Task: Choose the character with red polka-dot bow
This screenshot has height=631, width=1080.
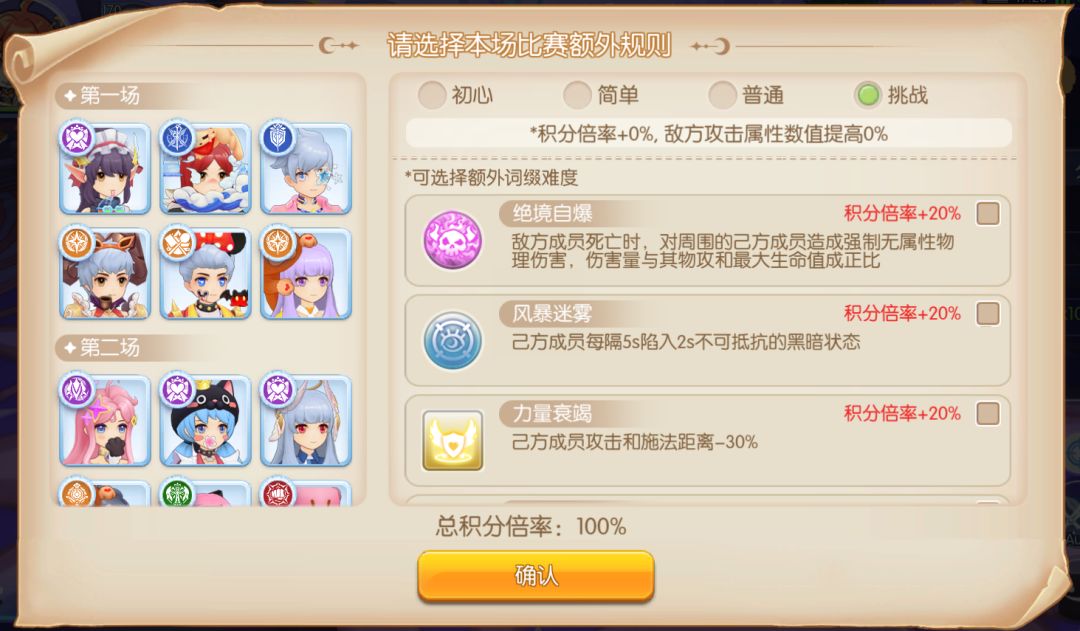Action: tap(205, 273)
